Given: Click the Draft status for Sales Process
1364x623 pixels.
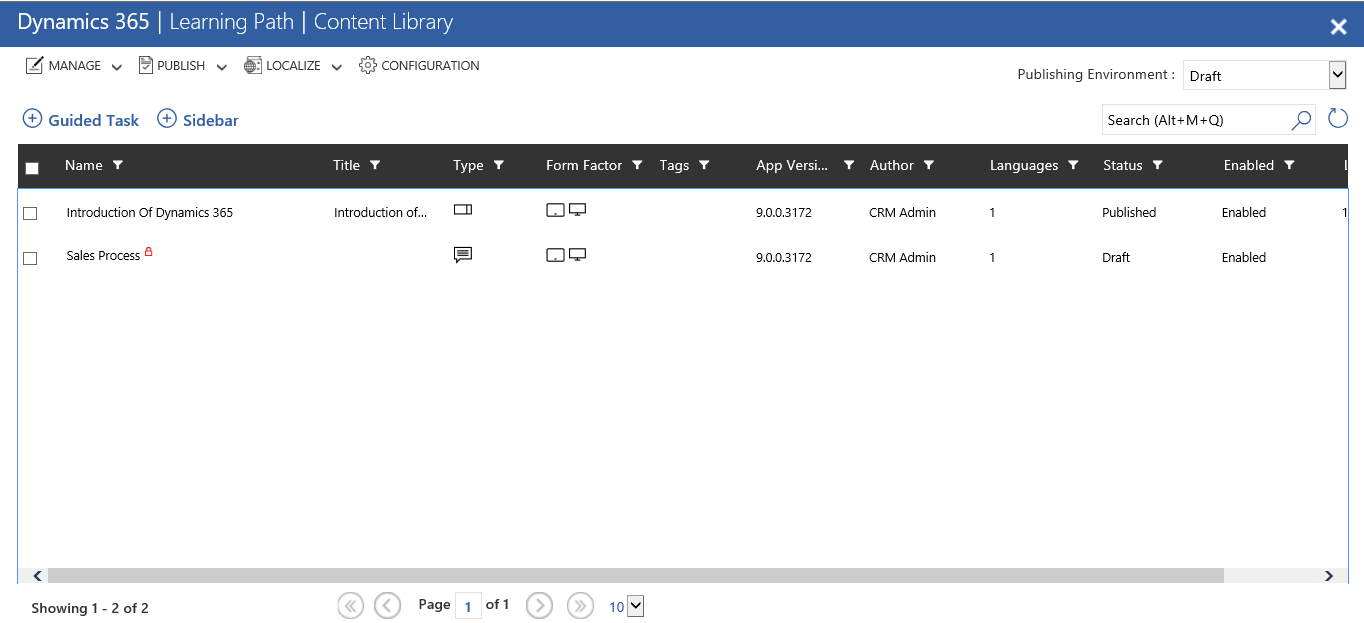Looking at the screenshot, I should pos(1116,257).
